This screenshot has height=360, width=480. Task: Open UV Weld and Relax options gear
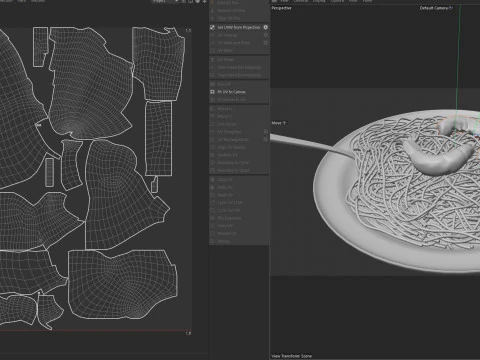[x=266, y=43]
